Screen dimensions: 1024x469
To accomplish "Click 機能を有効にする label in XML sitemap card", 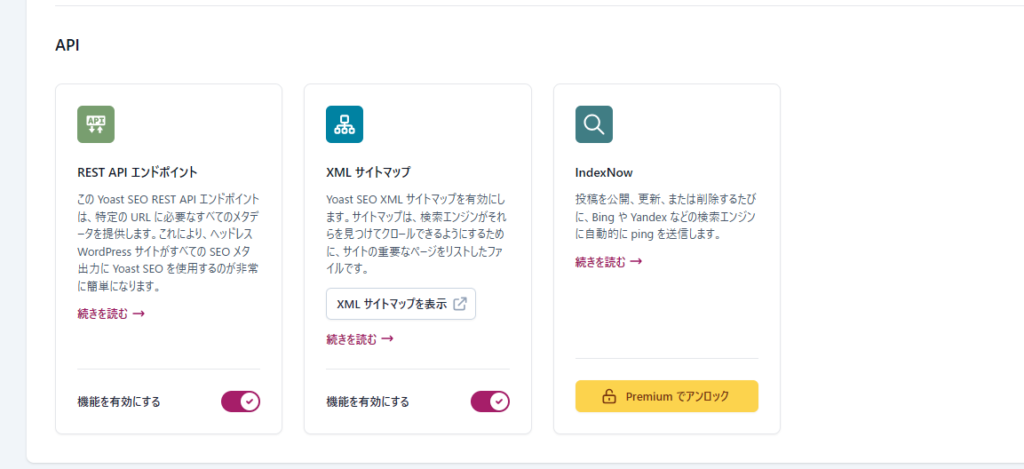I will point(368,402).
